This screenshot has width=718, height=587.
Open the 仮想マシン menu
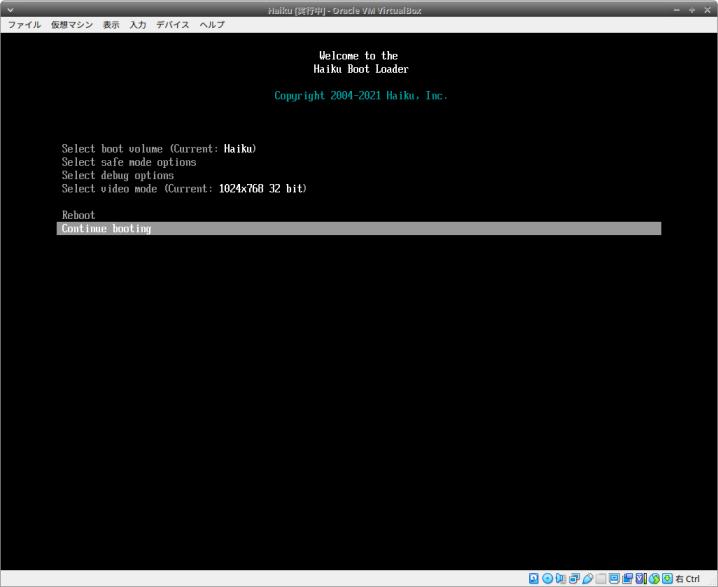(72, 25)
